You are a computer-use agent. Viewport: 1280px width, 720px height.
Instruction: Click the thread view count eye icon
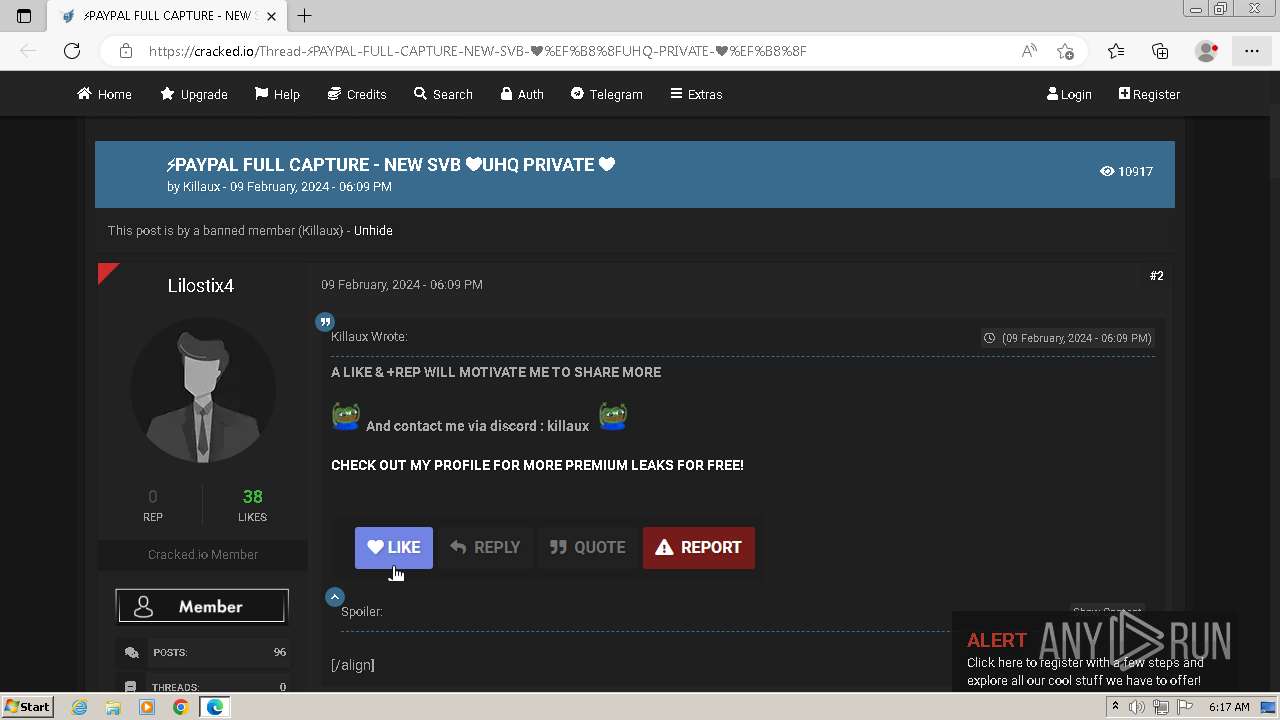[1107, 171]
